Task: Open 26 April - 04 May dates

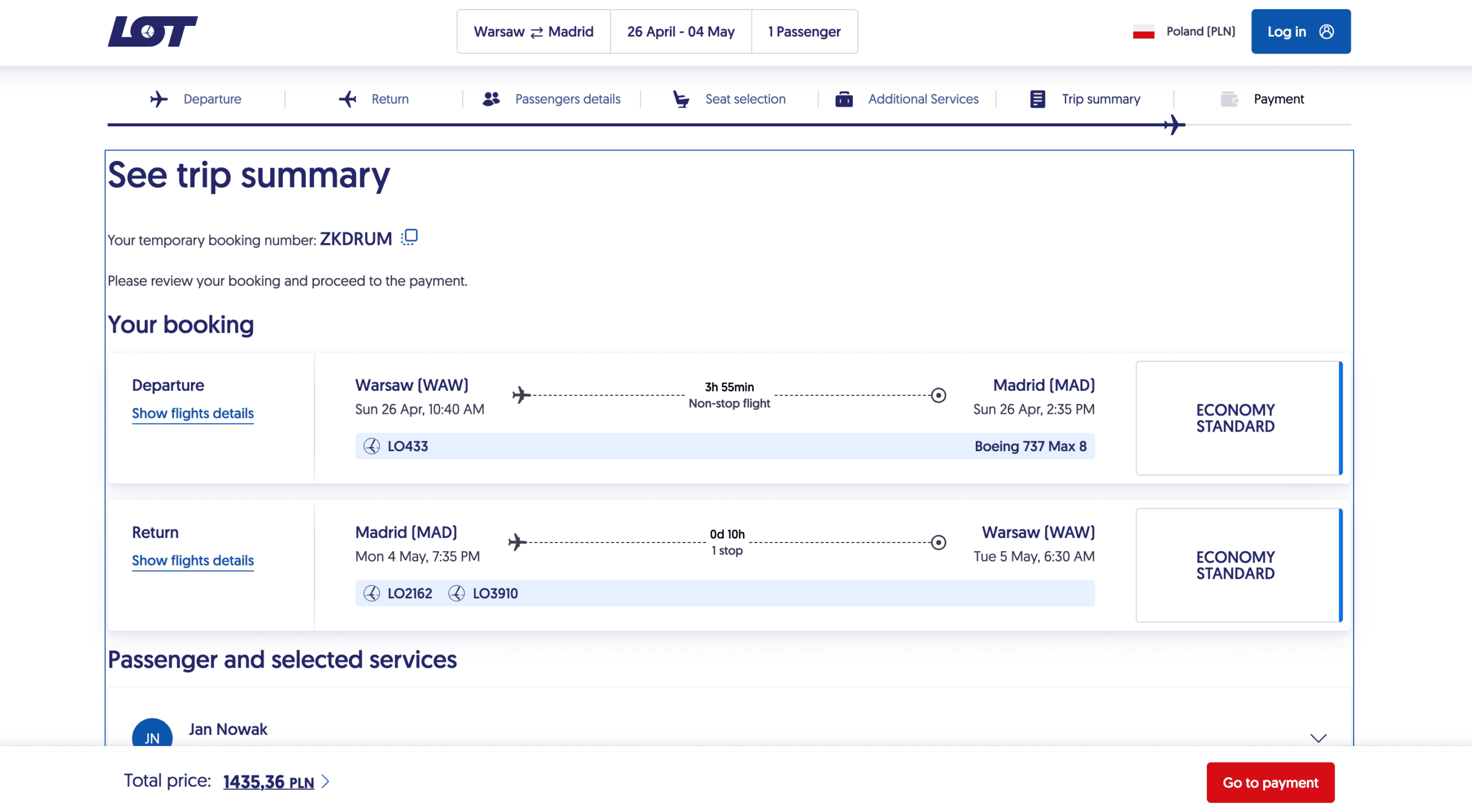Action: click(x=680, y=32)
